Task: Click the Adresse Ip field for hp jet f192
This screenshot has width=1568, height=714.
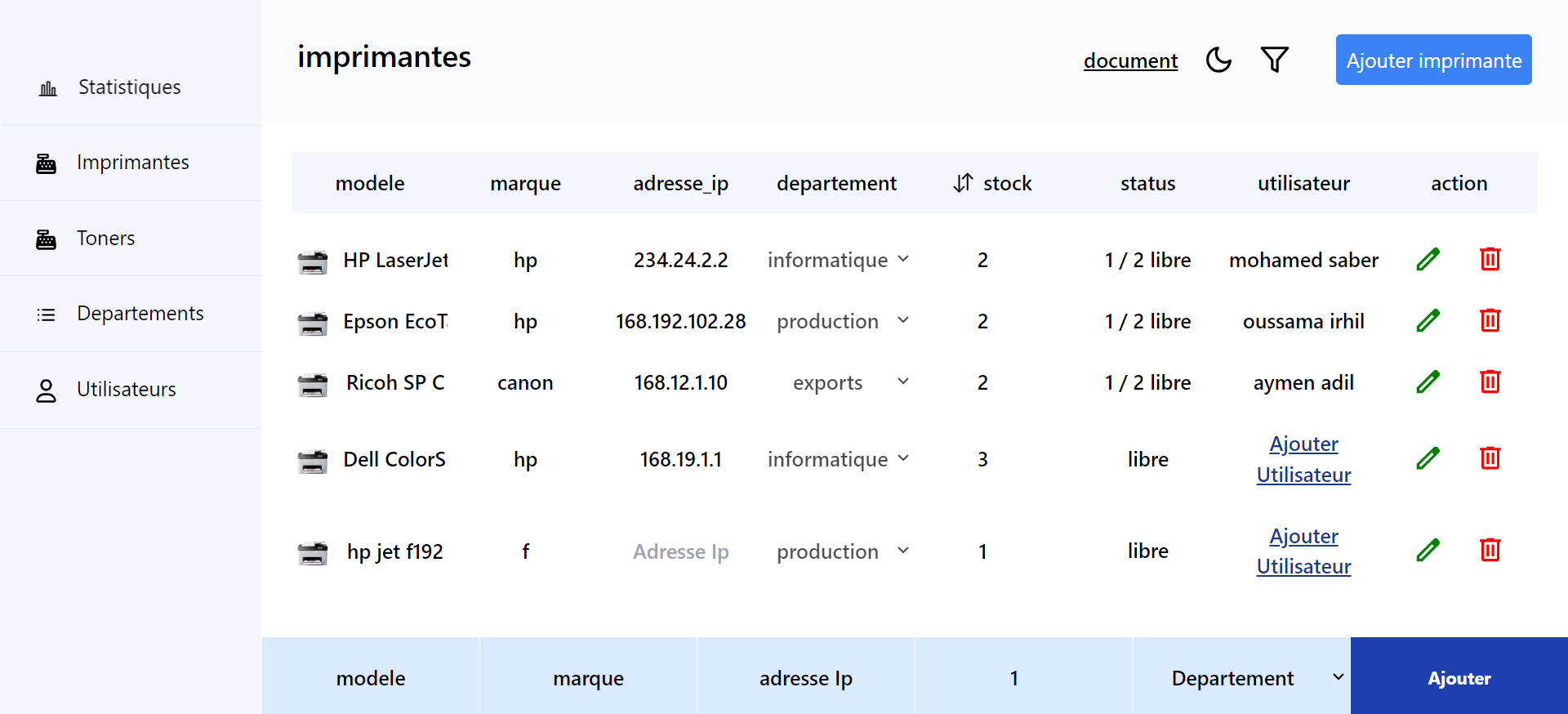Action: pyautogui.click(x=680, y=551)
